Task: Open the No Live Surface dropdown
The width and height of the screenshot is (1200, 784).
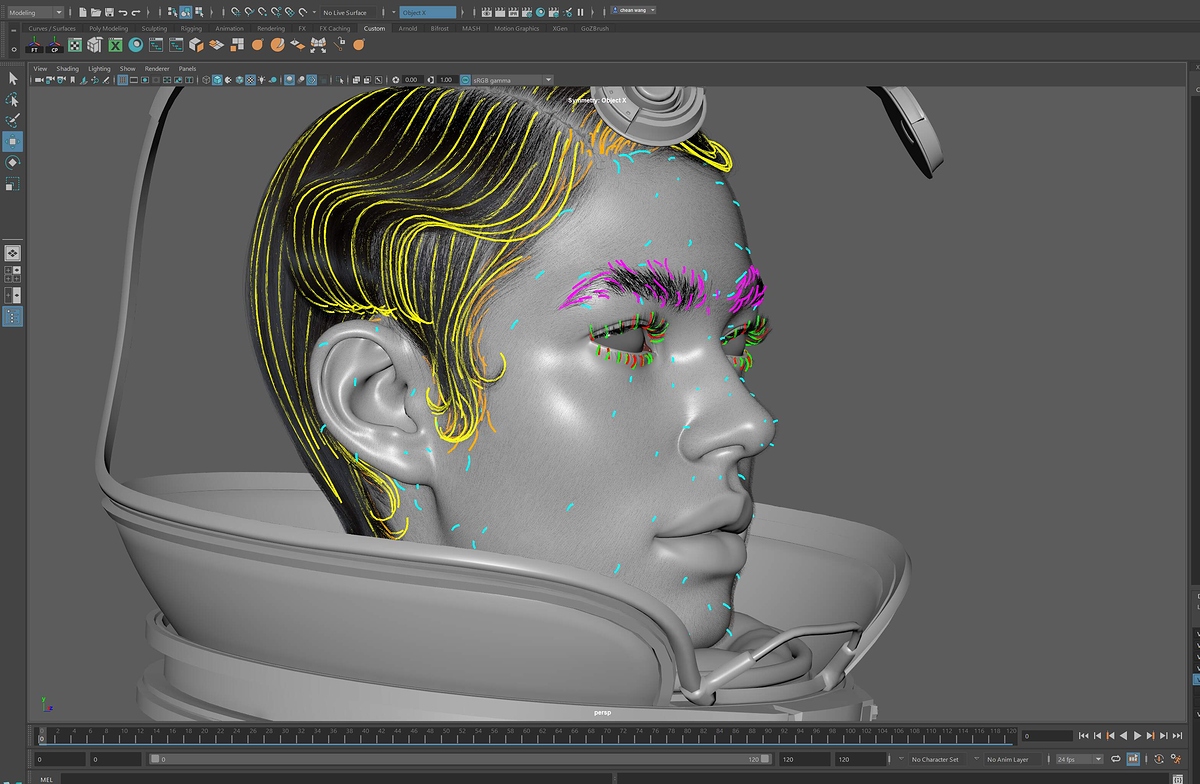Action: coord(350,12)
